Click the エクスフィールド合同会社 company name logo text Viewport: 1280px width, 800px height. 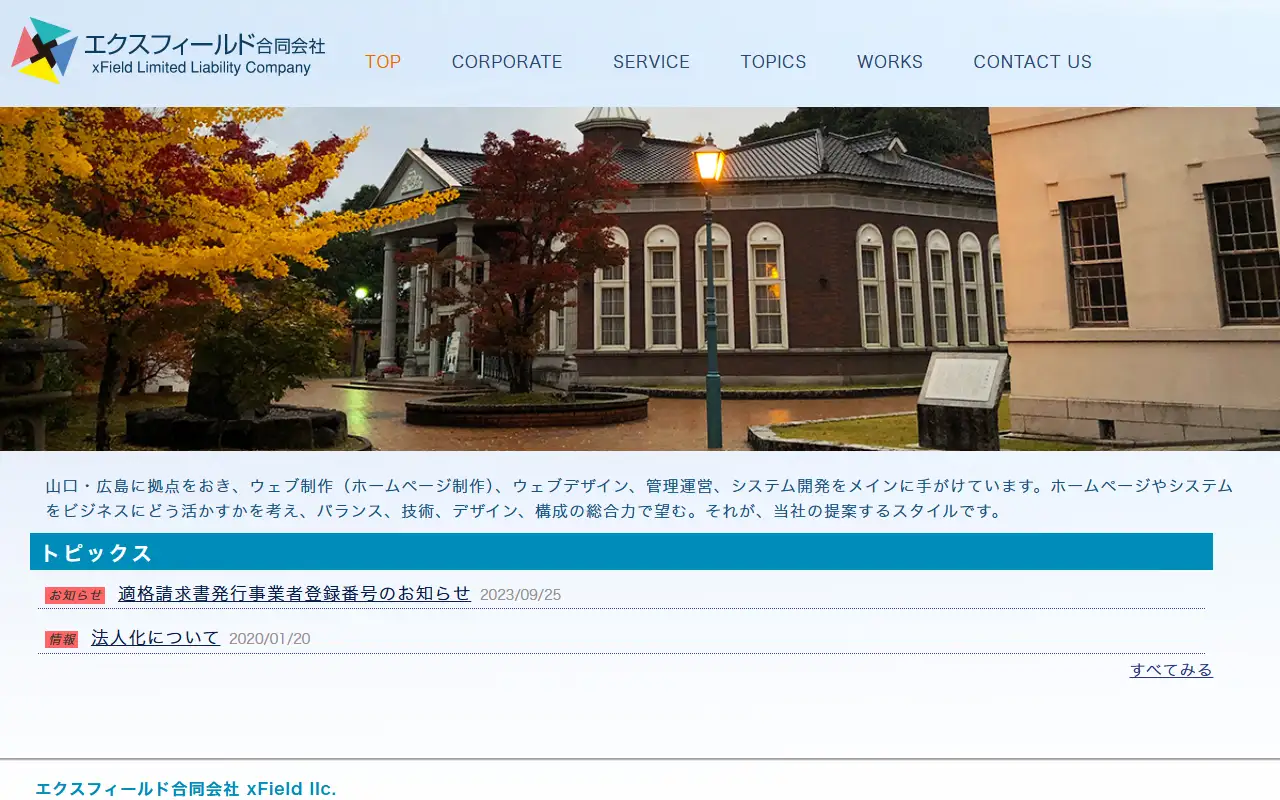click(205, 45)
